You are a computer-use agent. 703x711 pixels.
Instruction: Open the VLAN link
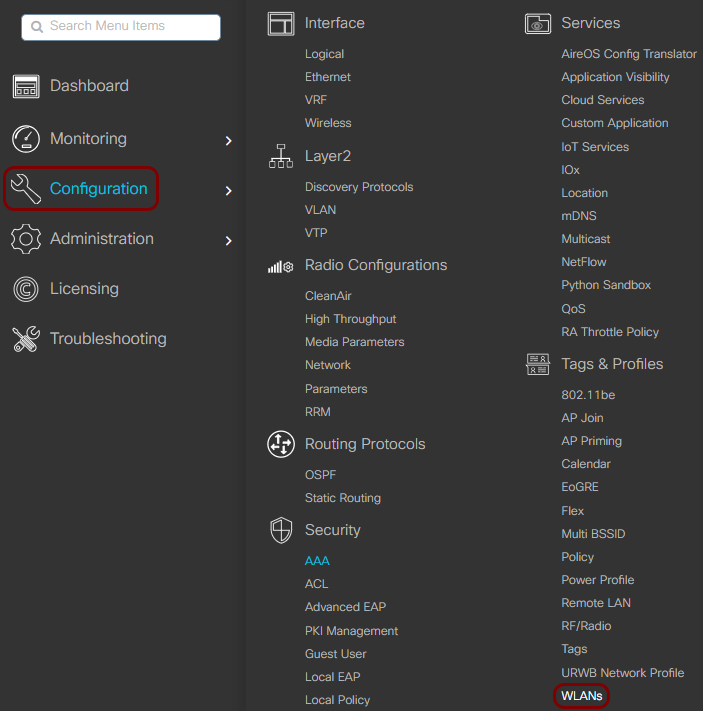click(320, 210)
